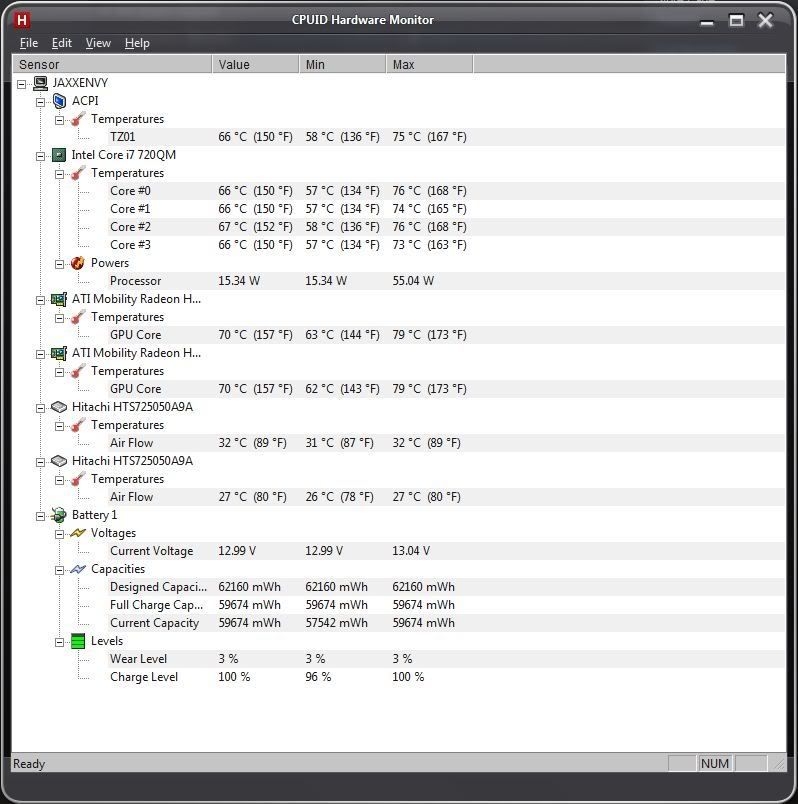Select the Charge Level row
This screenshot has height=804, width=798.
[446, 677]
